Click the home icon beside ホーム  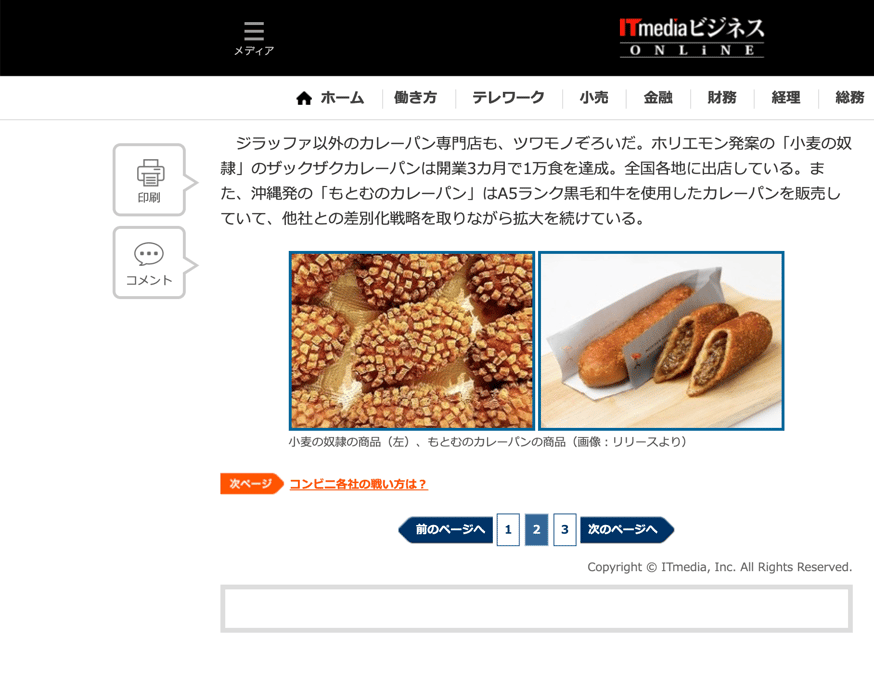click(304, 98)
